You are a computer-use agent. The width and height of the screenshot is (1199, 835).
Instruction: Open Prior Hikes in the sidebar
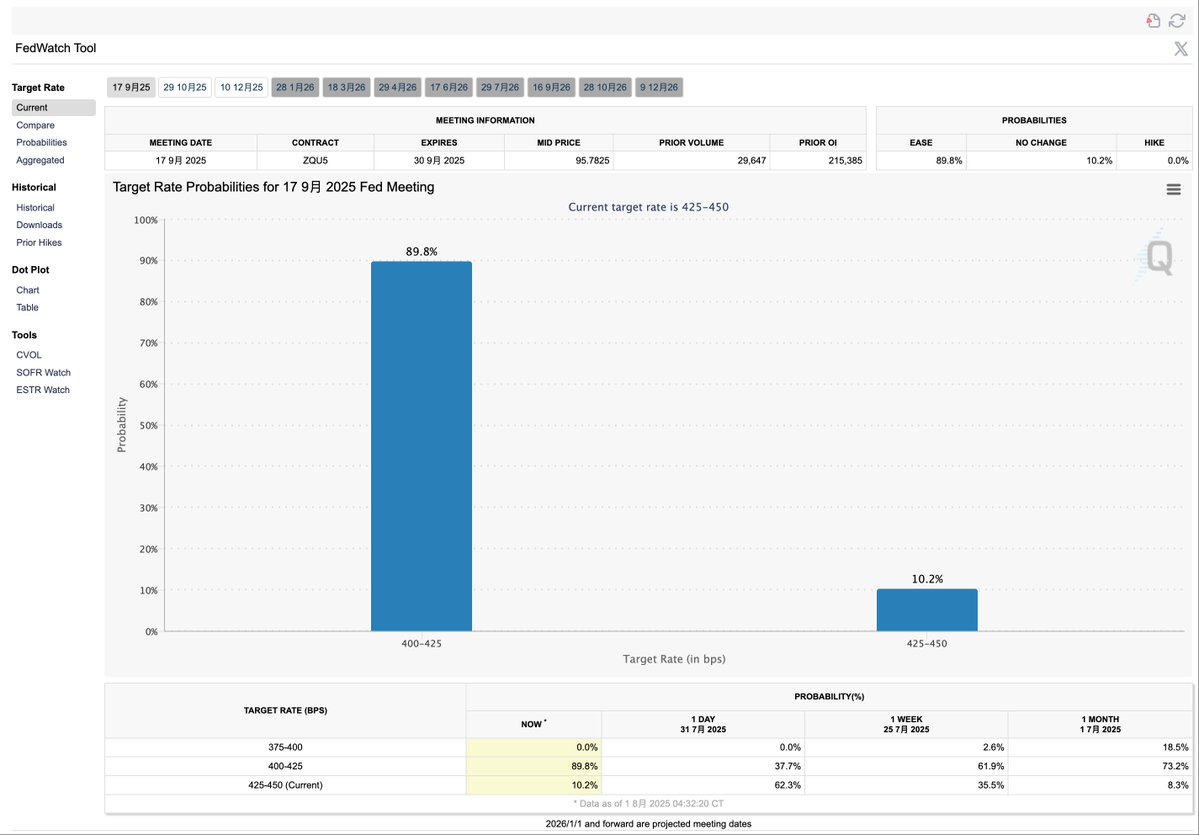(x=39, y=242)
